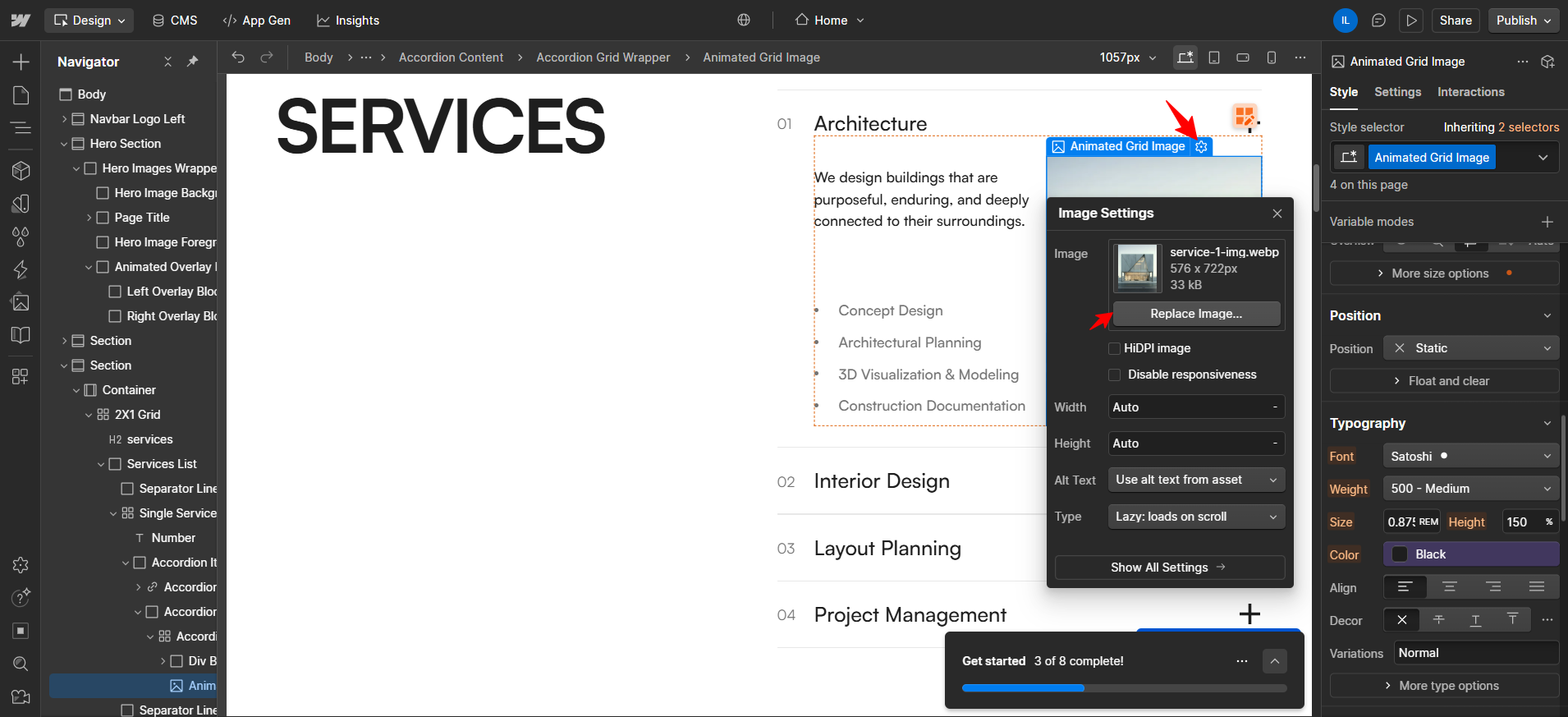Screen dimensions: 1568x717
Task: Open the Assets image icon
Action: pyautogui.click(x=21, y=302)
